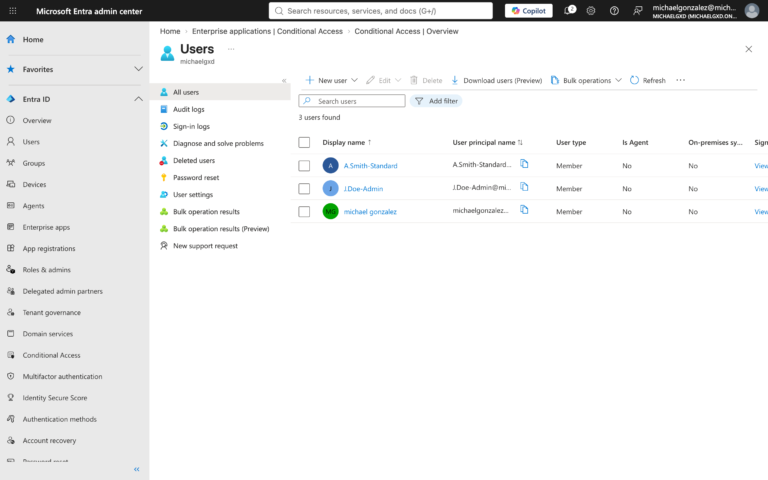Click the global search resources box
The image size is (768, 480).
pyautogui.click(x=381, y=11)
